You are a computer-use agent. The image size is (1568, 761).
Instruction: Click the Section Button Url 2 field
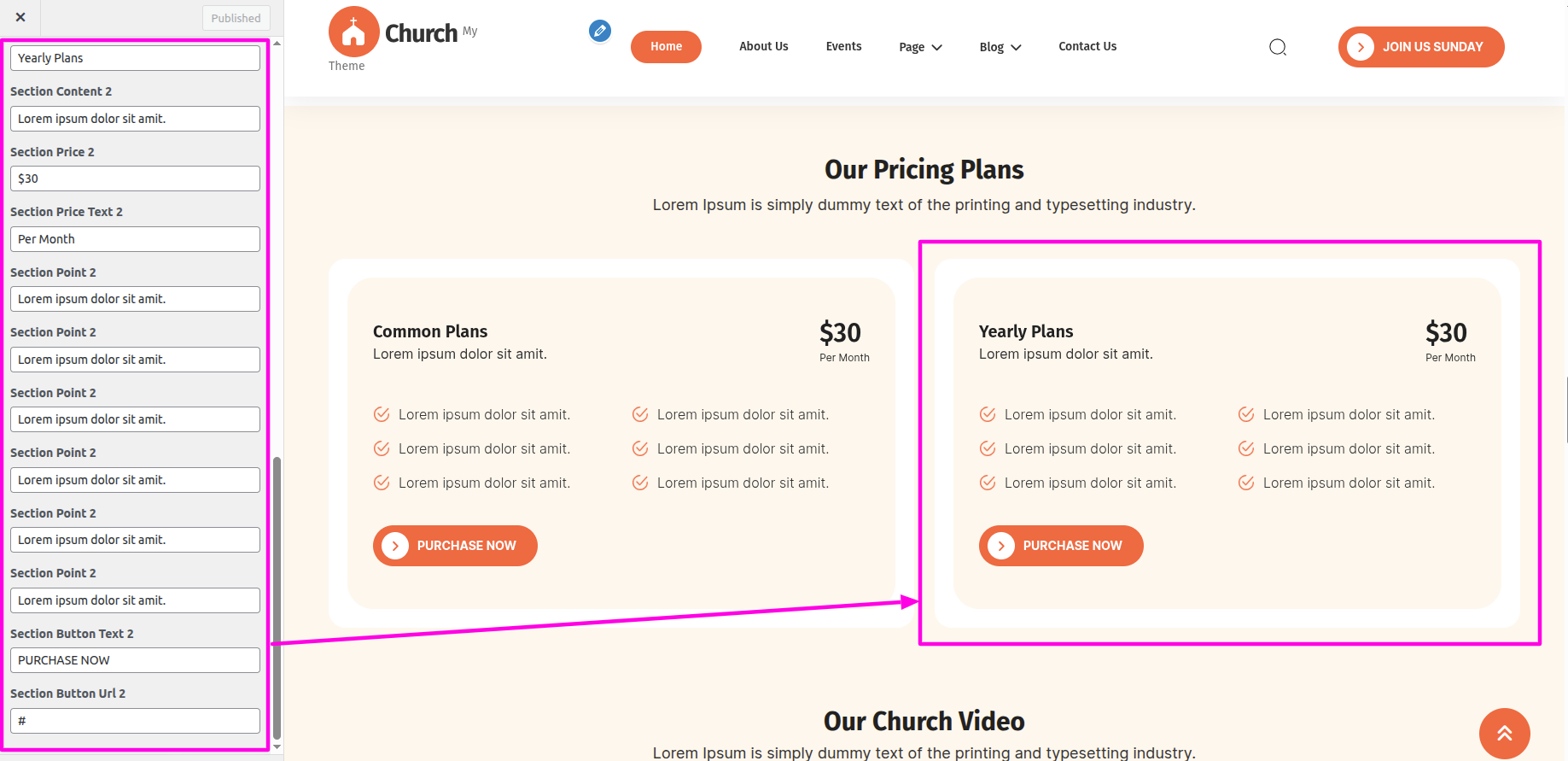[x=135, y=721]
